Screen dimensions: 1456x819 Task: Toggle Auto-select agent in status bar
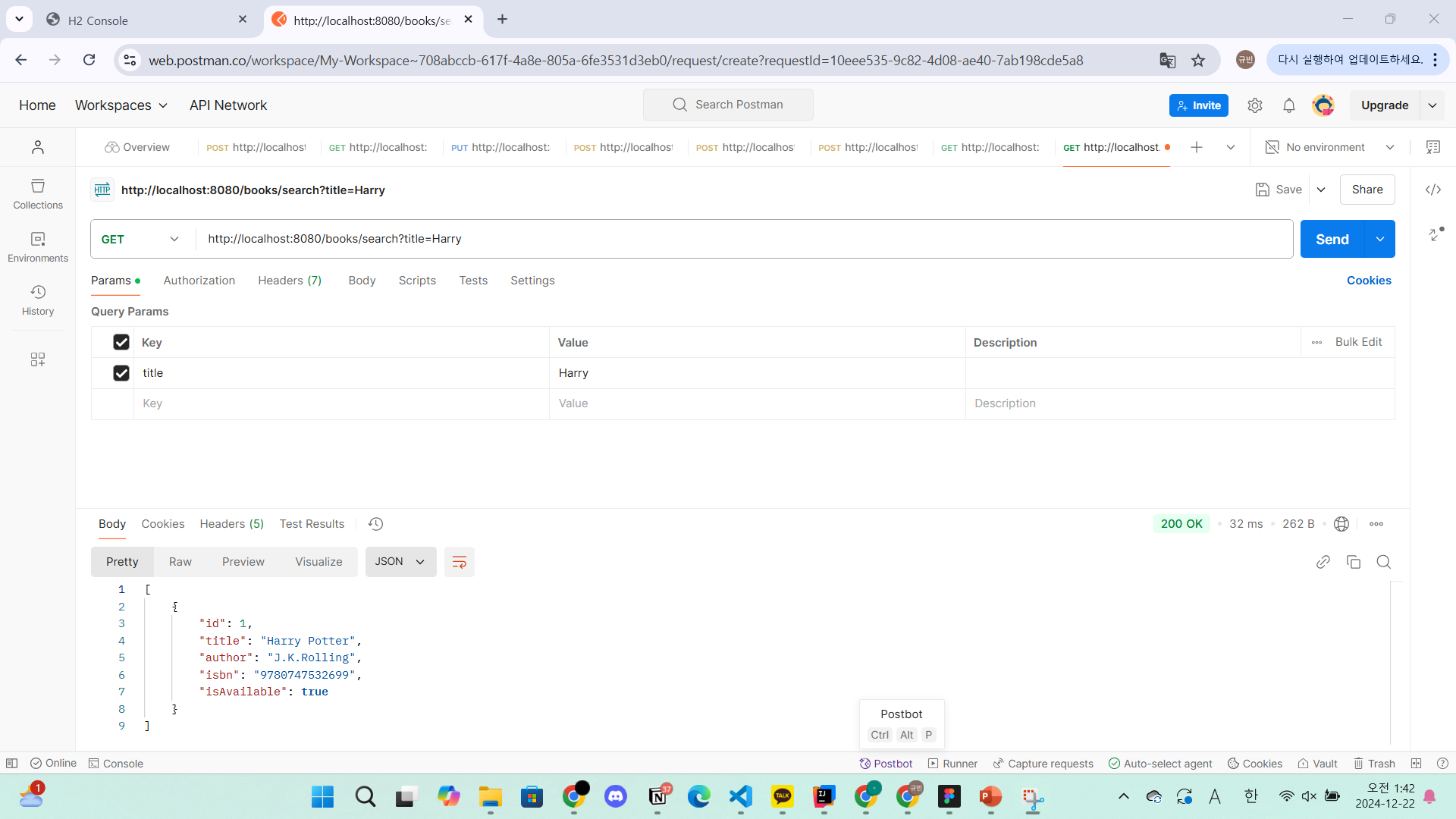(x=1159, y=764)
